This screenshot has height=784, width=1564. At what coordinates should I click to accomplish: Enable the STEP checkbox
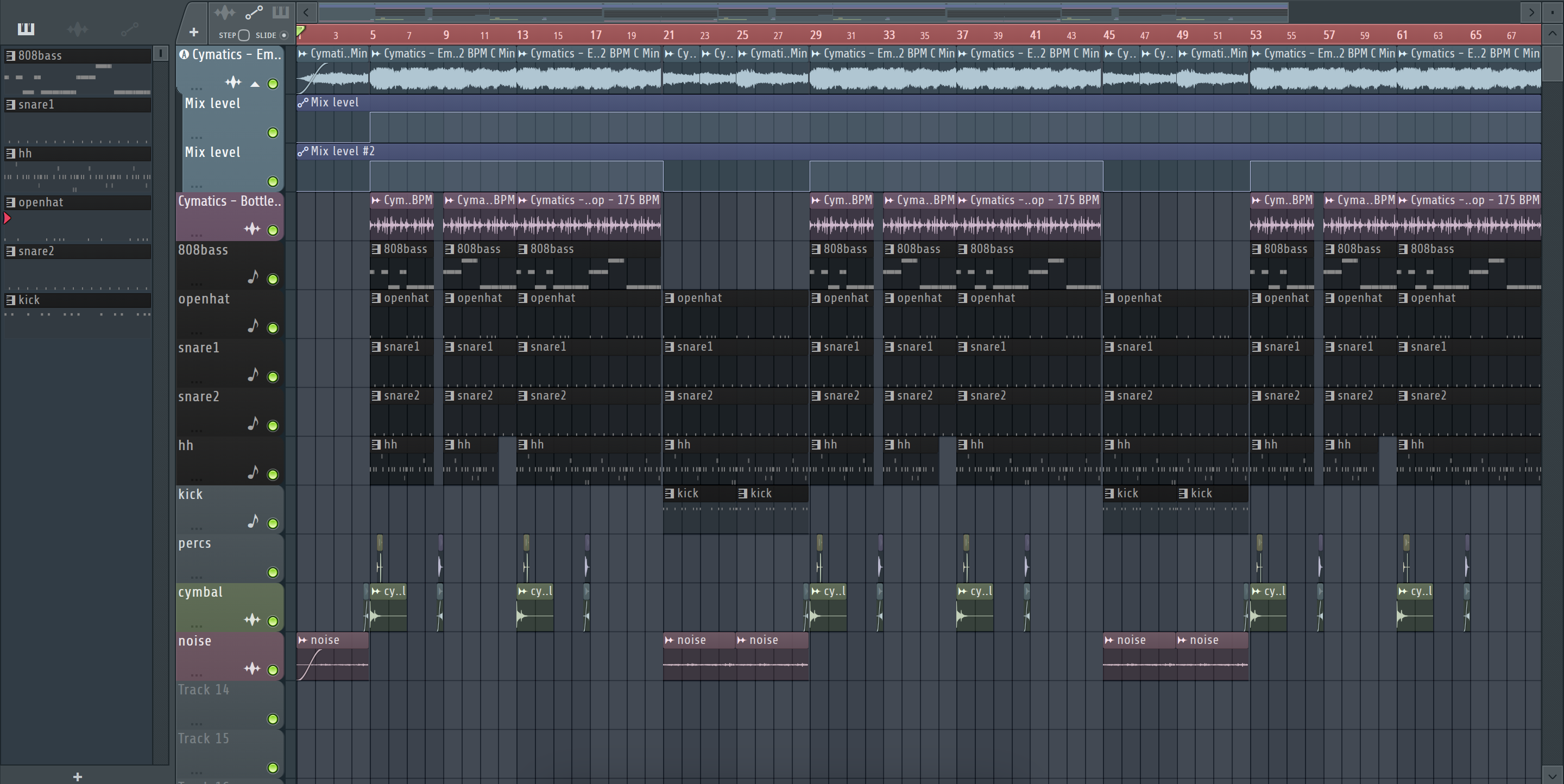pos(244,35)
